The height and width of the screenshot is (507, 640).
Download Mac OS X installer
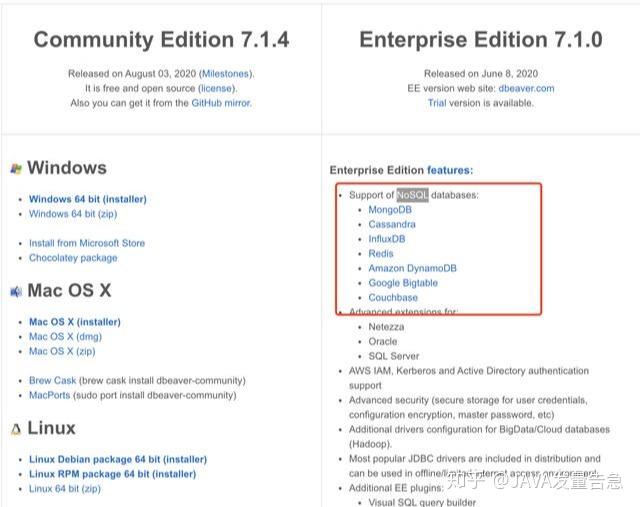click(74, 322)
